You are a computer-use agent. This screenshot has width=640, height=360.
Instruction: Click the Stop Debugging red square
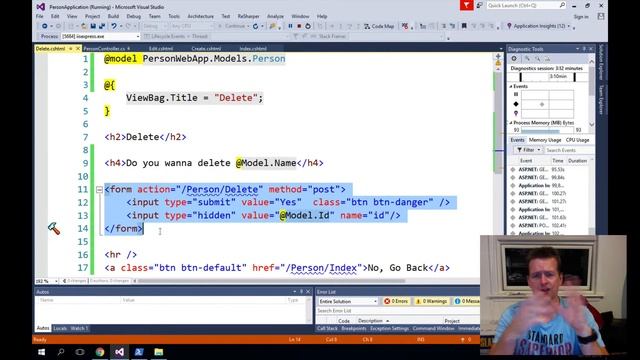[299, 26]
